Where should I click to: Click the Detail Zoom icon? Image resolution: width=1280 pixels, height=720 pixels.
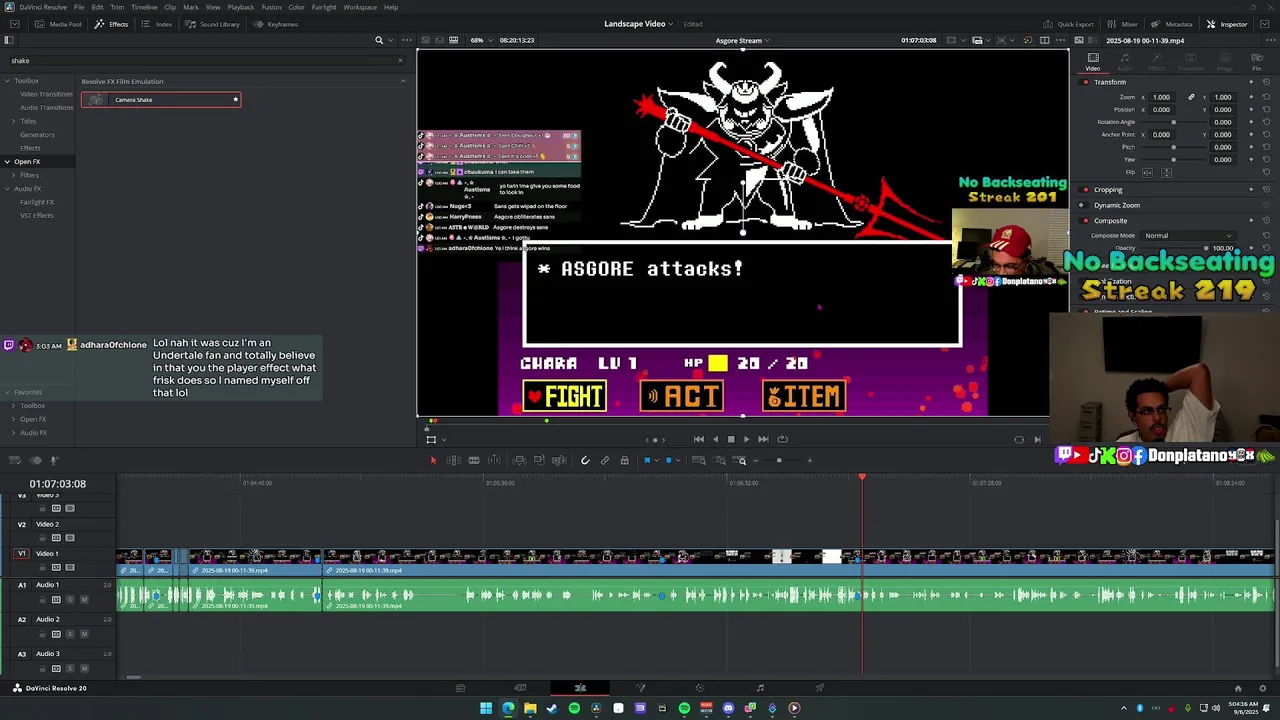720,460
